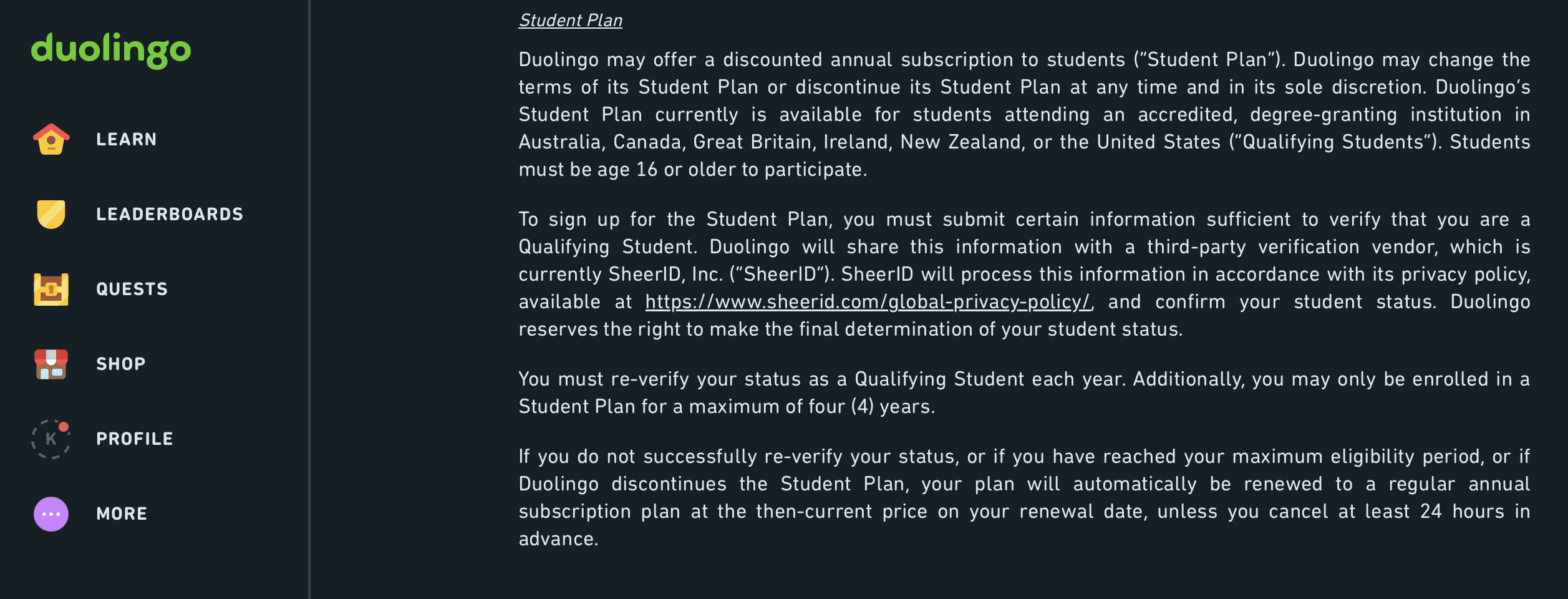Click the More ellipsis icon
1568x599 pixels.
[51, 513]
